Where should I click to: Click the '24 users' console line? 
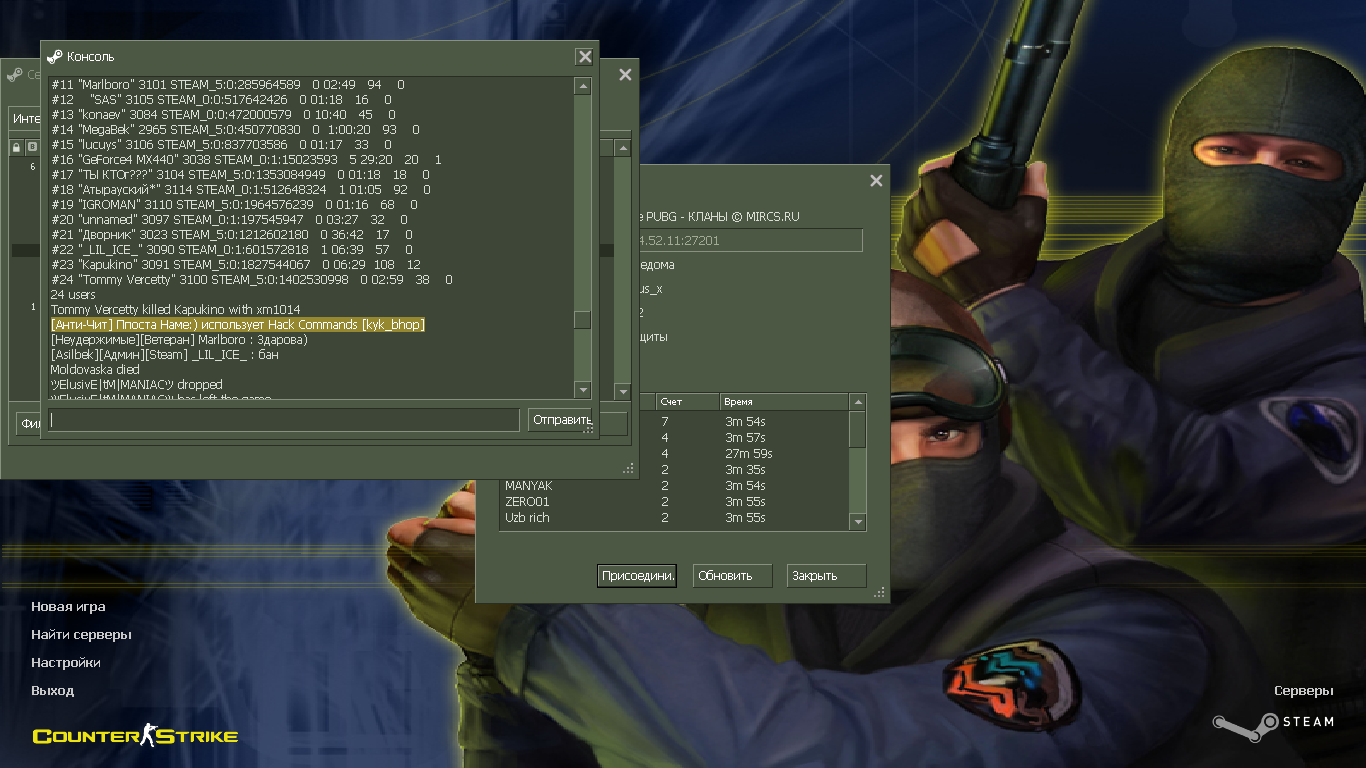pyautogui.click(x=73, y=295)
